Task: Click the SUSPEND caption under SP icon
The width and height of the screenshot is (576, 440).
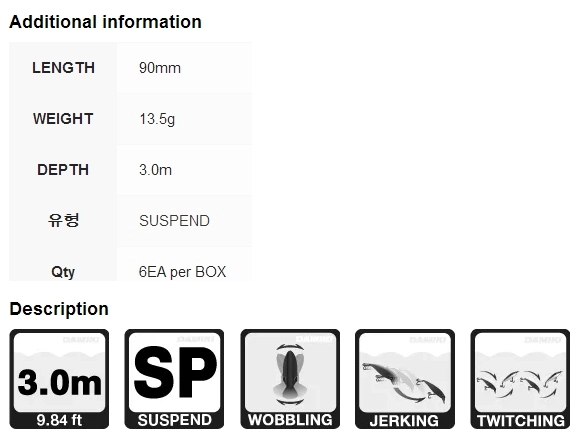Action: (174, 420)
